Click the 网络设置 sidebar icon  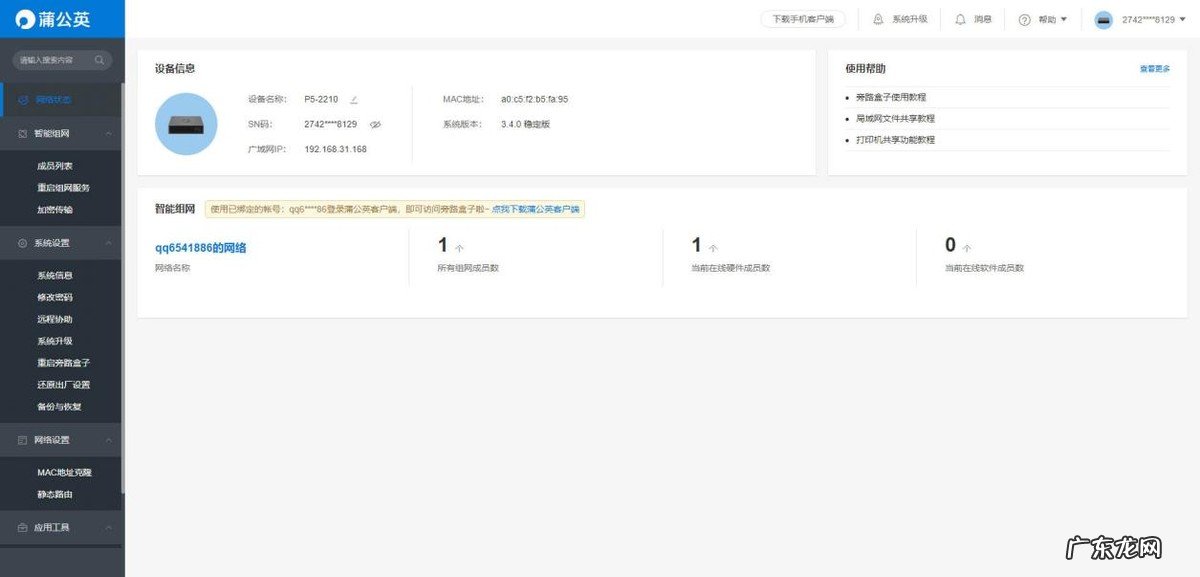(21, 439)
